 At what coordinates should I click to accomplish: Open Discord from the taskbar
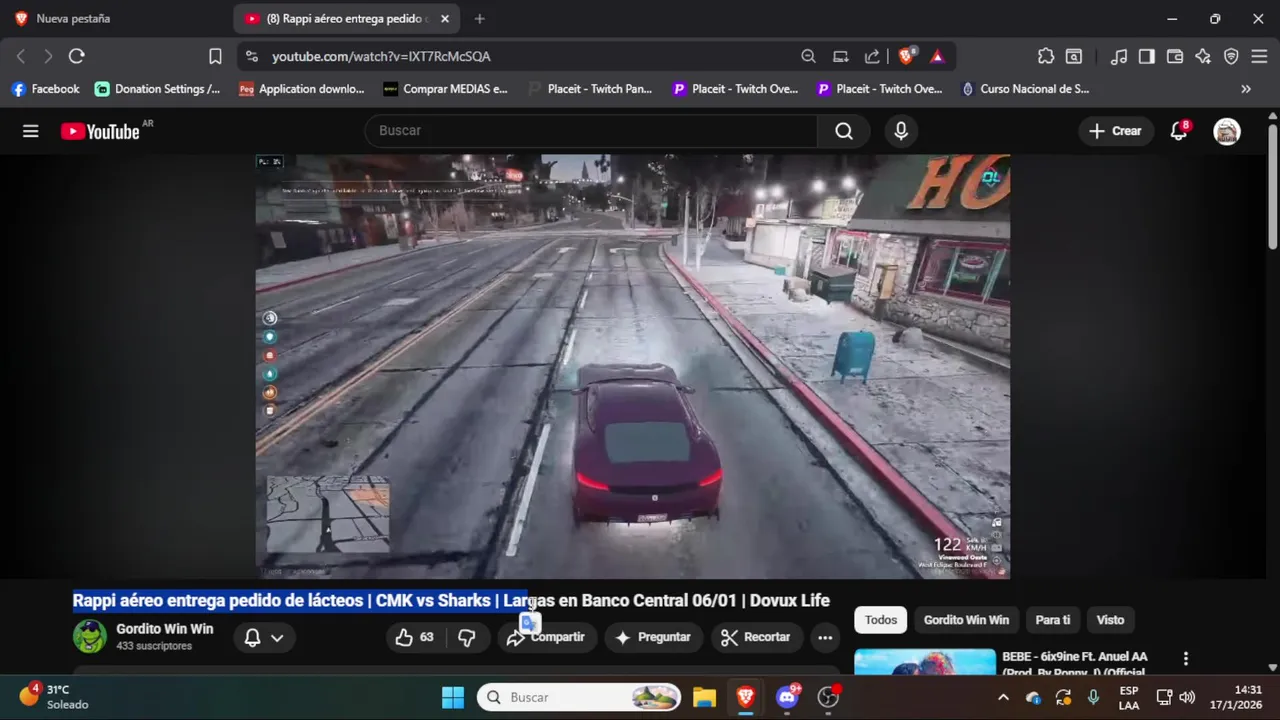(x=787, y=697)
